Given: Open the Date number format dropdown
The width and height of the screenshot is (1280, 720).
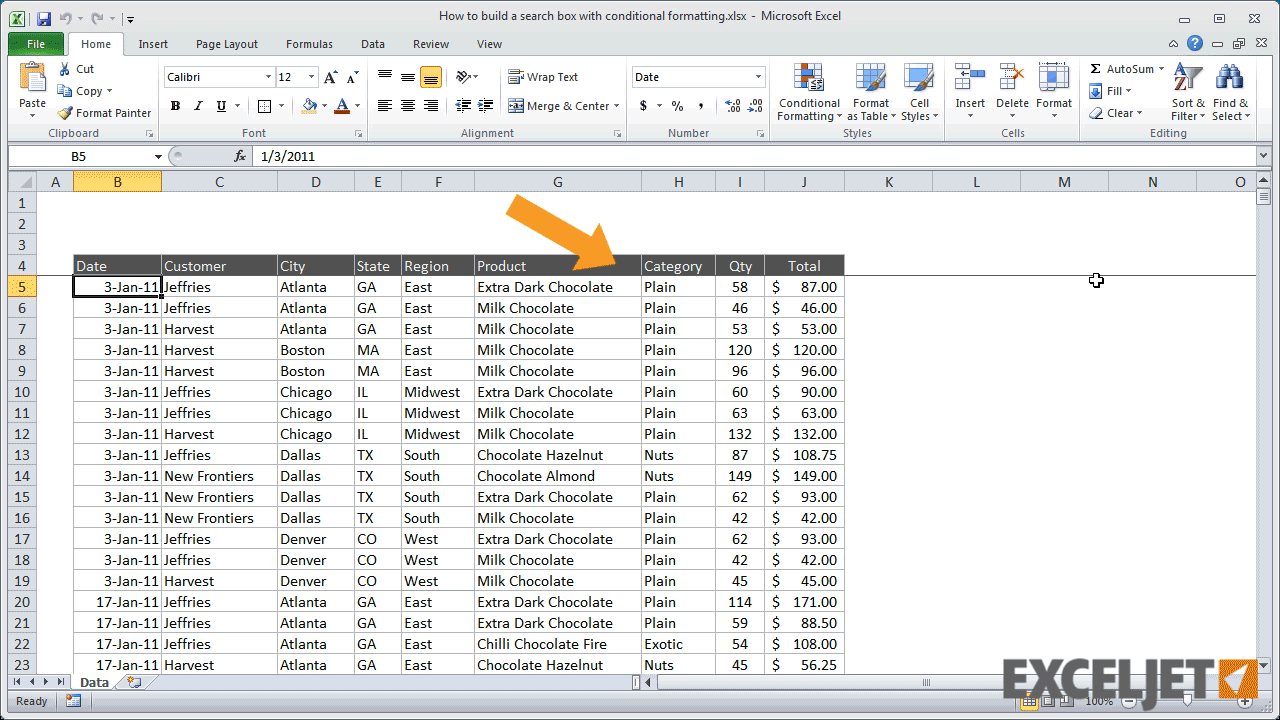Looking at the screenshot, I should click(x=758, y=77).
